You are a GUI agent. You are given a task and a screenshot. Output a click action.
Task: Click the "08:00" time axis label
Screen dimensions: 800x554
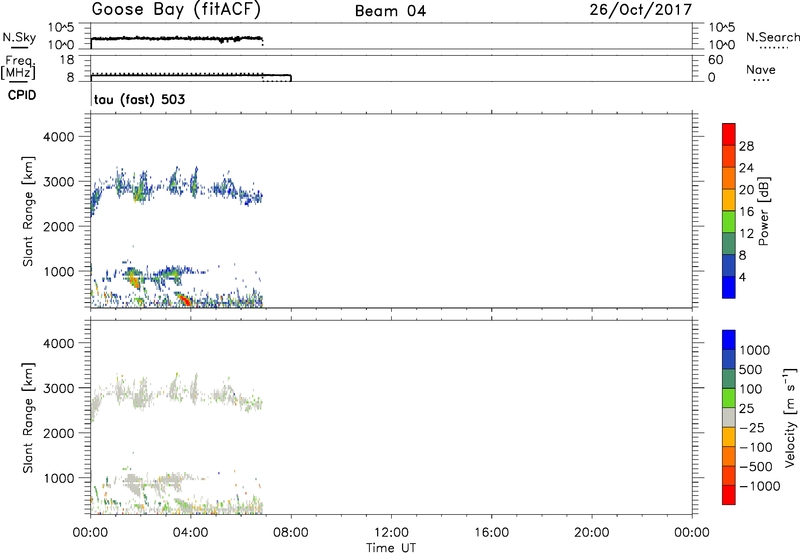[291, 533]
